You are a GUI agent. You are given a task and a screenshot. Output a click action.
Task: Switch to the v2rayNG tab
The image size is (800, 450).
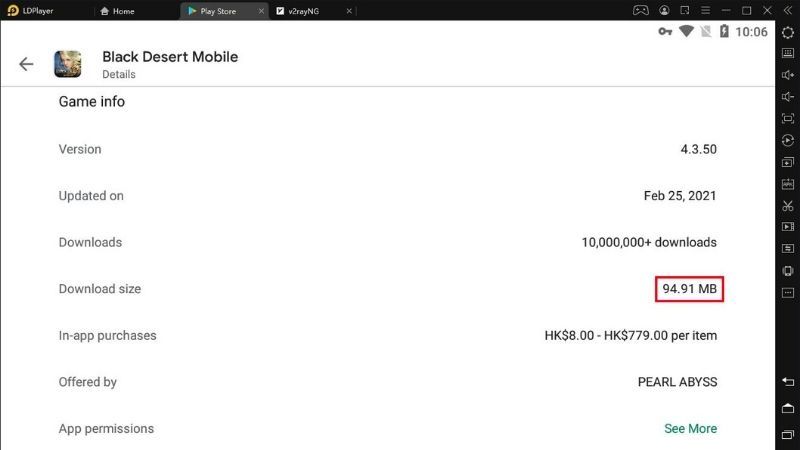click(x=300, y=11)
